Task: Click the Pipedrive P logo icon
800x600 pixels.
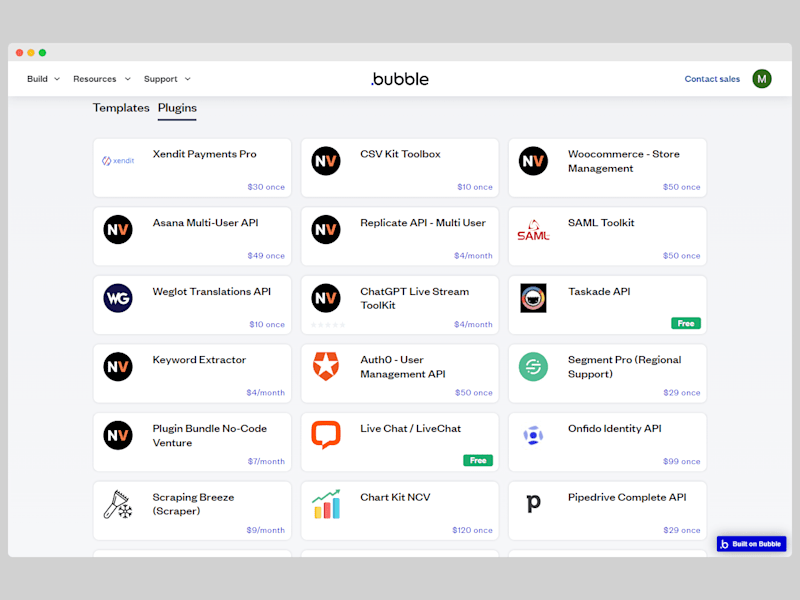Action: point(533,503)
